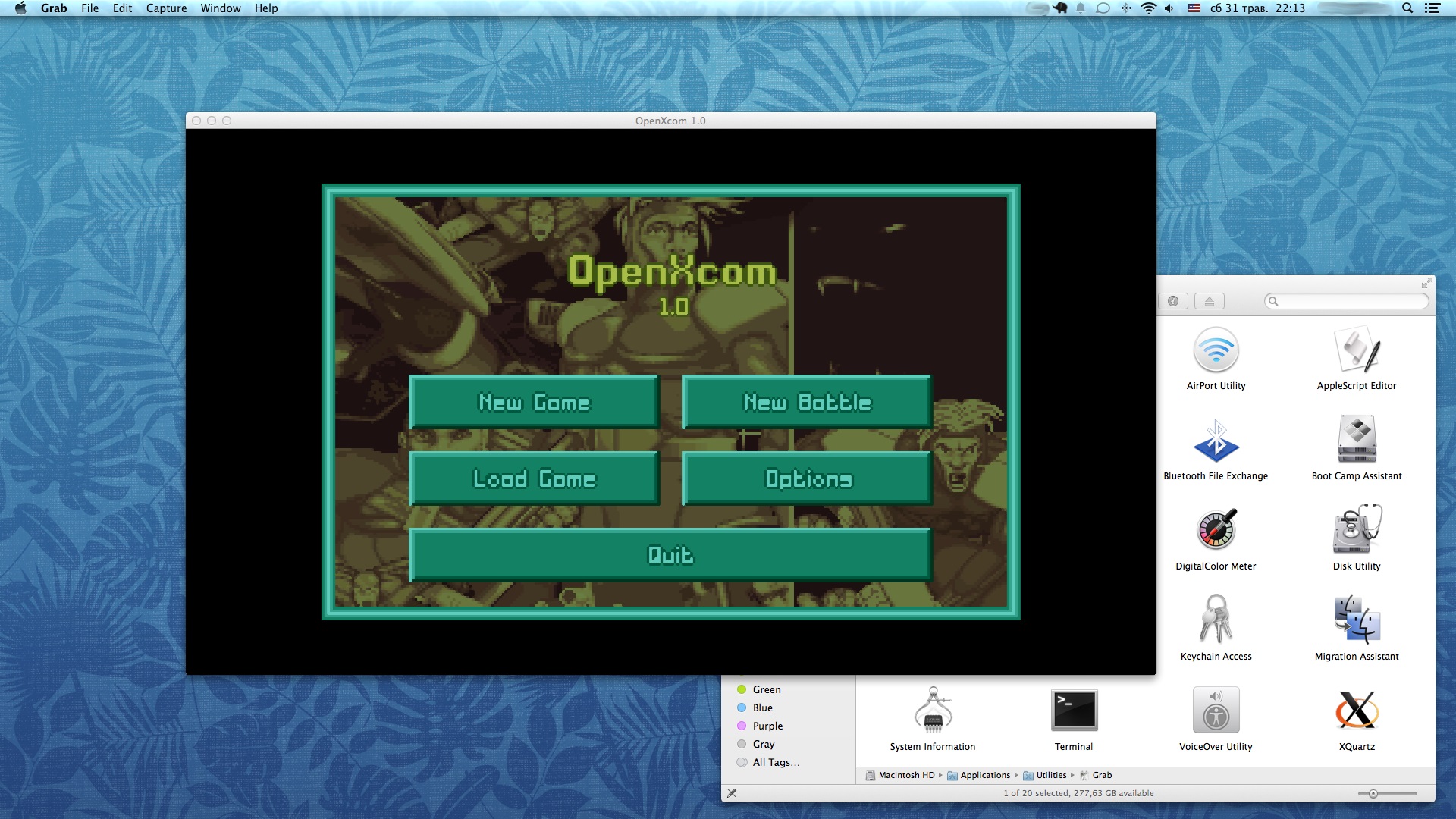1456x819 pixels.
Task: Open the Capture menu
Action: tap(166, 8)
